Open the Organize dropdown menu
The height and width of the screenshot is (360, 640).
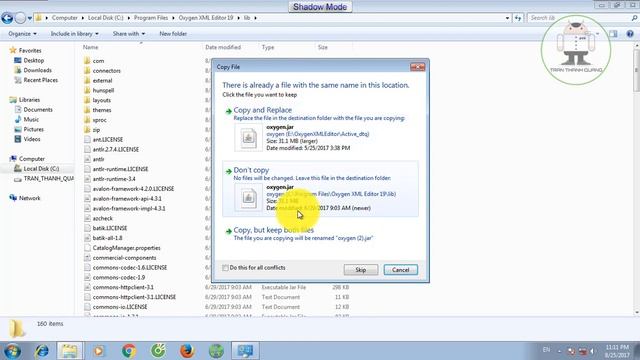point(22,34)
